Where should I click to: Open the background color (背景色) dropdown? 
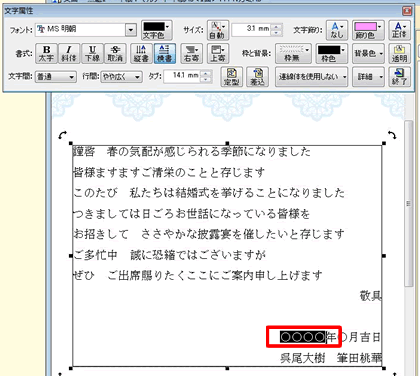pyautogui.click(x=368, y=53)
